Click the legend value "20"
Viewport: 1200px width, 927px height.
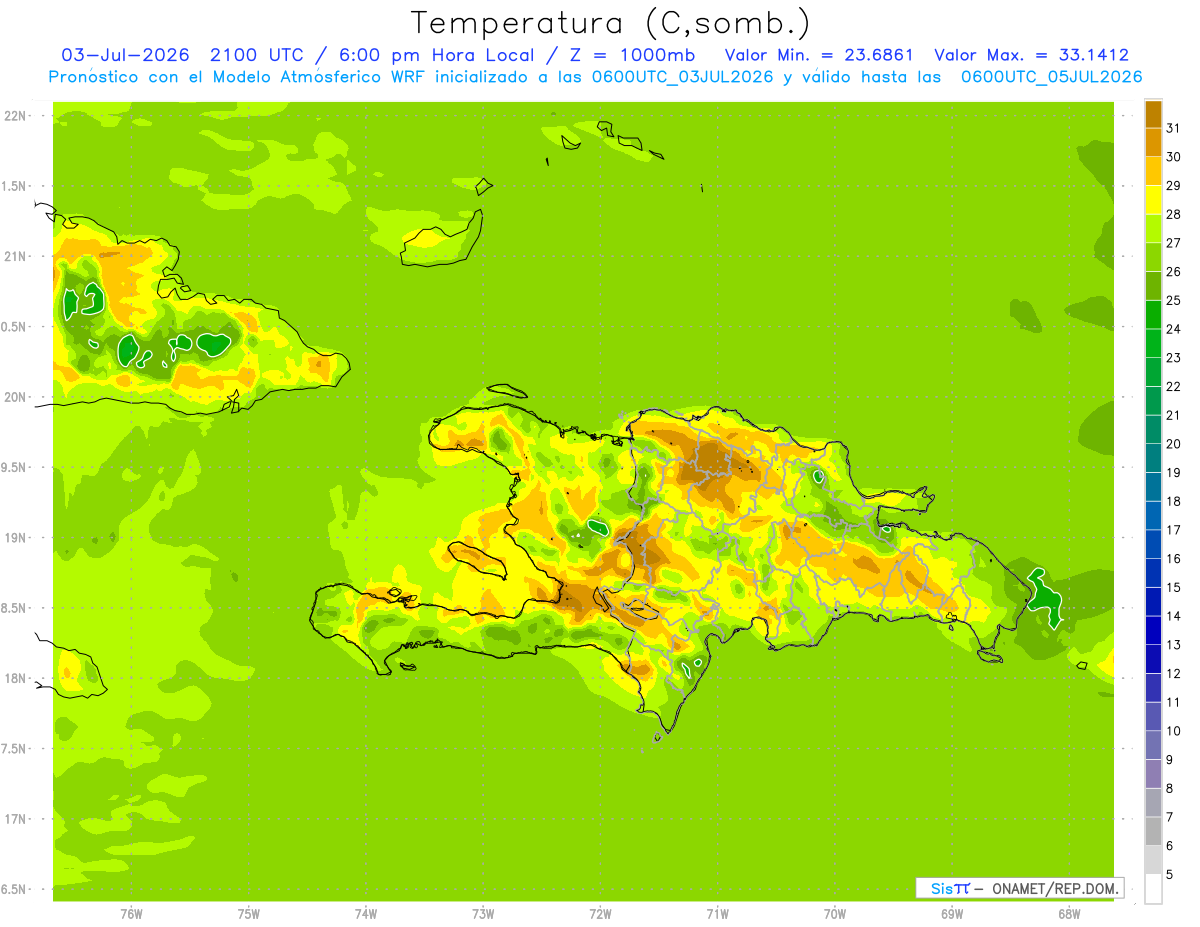(x=1173, y=444)
